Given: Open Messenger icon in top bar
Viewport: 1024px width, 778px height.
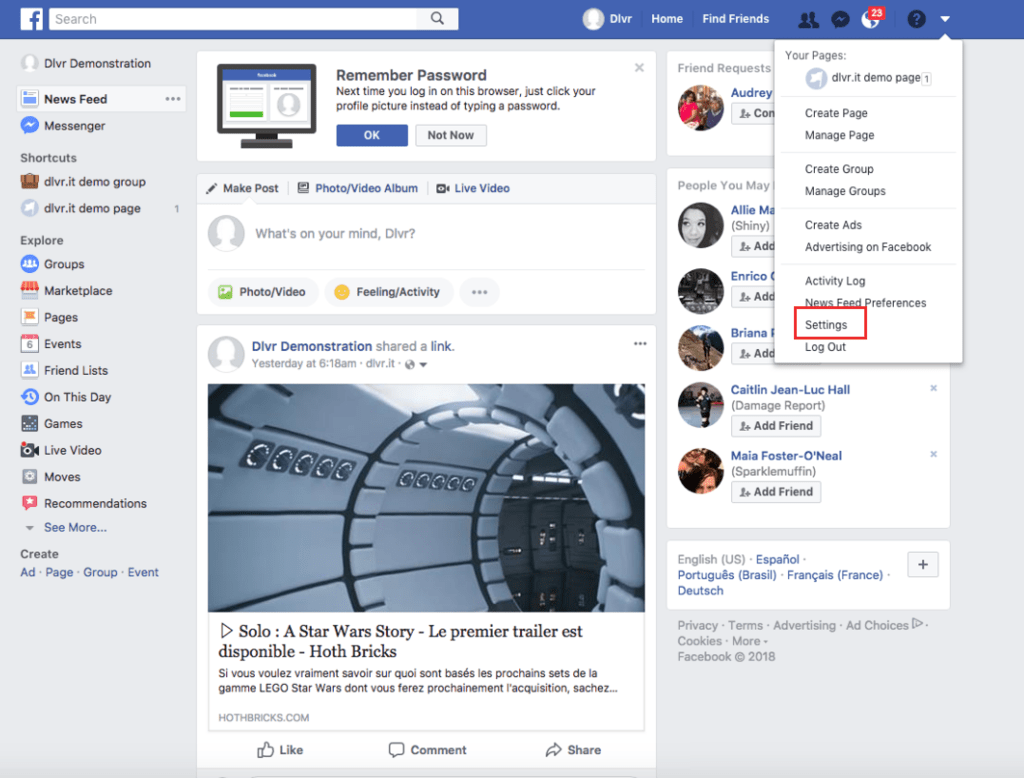Looking at the screenshot, I should (840, 20).
